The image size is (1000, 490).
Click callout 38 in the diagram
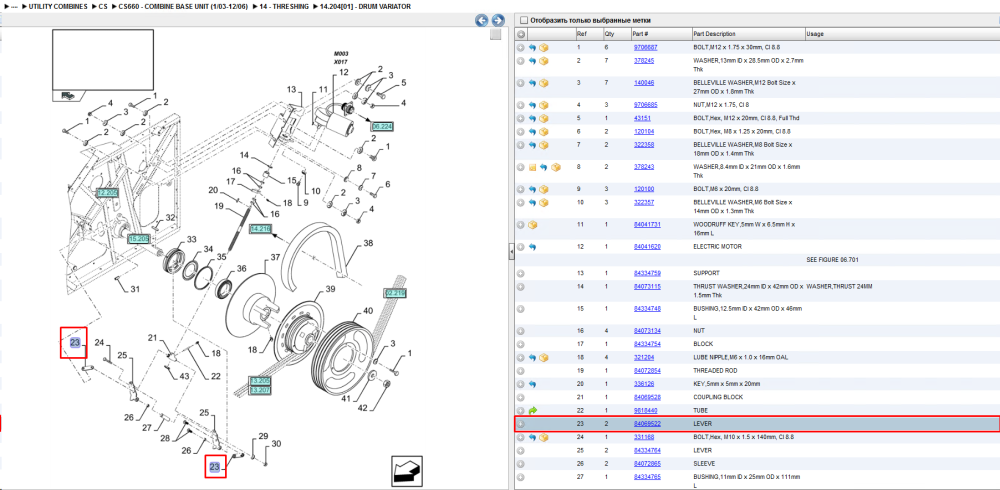click(368, 243)
